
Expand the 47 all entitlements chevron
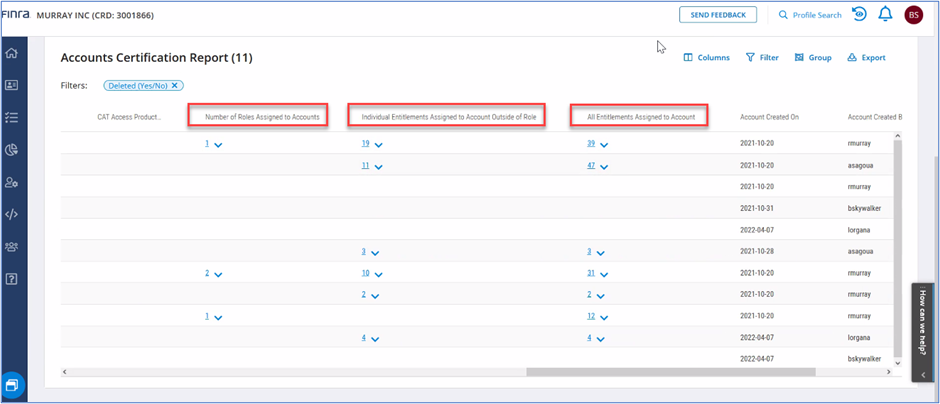point(604,166)
